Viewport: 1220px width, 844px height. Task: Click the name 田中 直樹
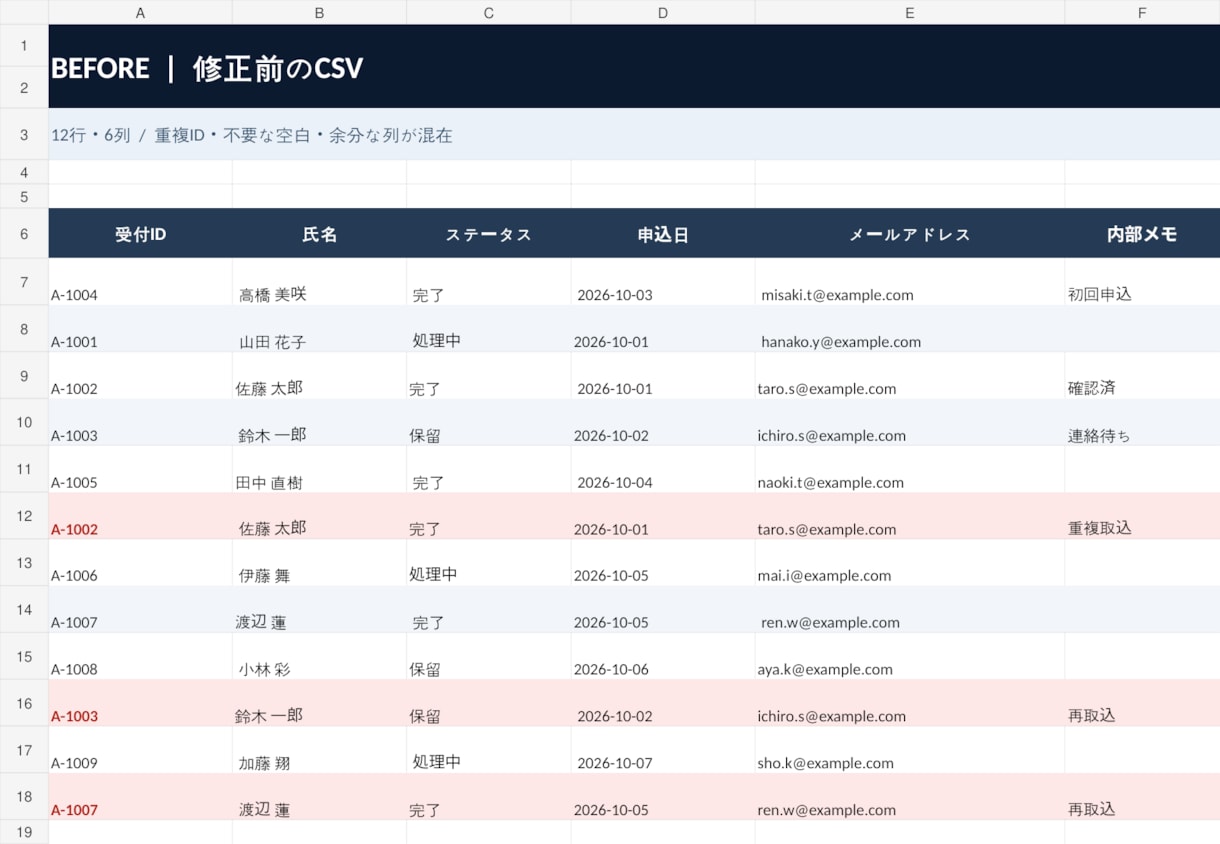click(269, 482)
